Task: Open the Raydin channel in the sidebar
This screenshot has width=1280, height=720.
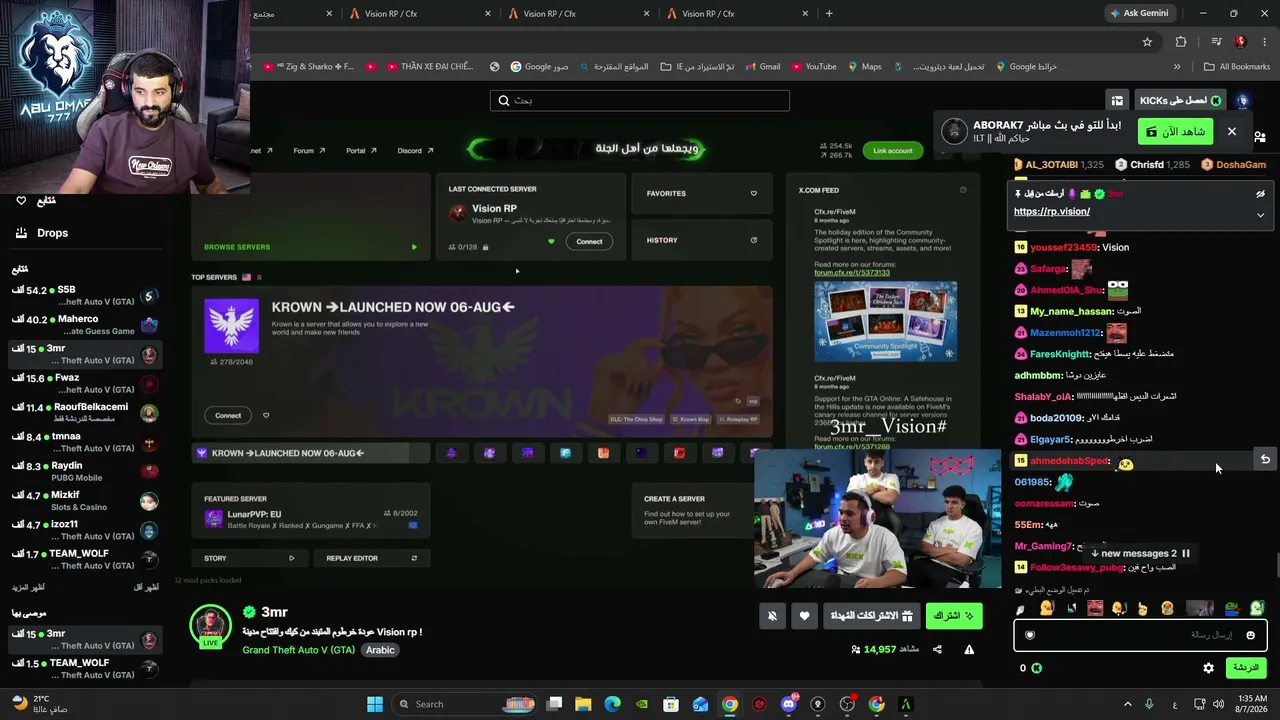Action: [86, 471]
